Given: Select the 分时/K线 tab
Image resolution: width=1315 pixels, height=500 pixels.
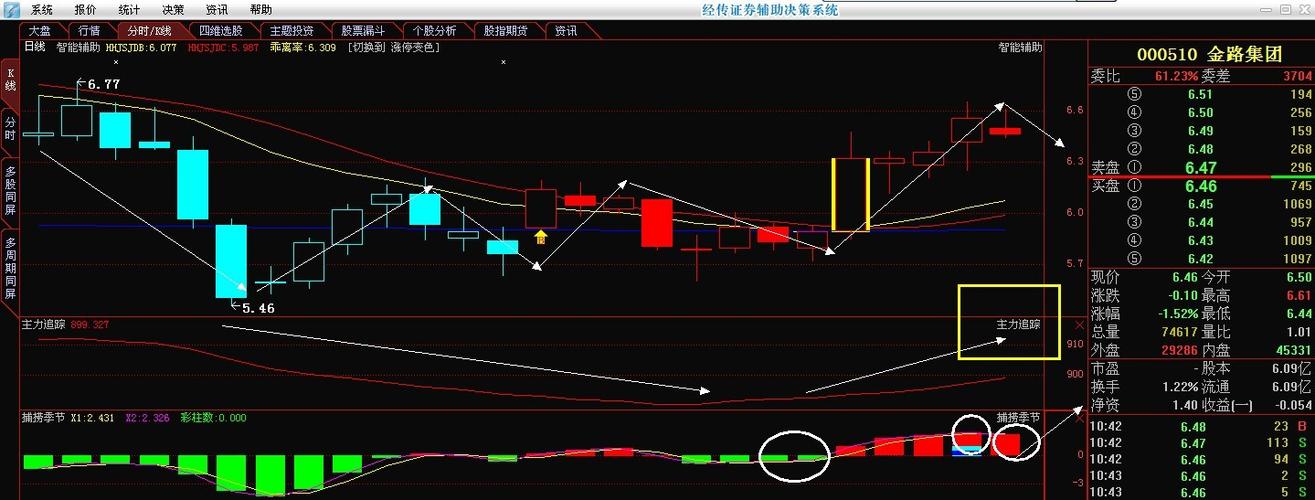Looking at the screenshot, I should click(149, 31).
